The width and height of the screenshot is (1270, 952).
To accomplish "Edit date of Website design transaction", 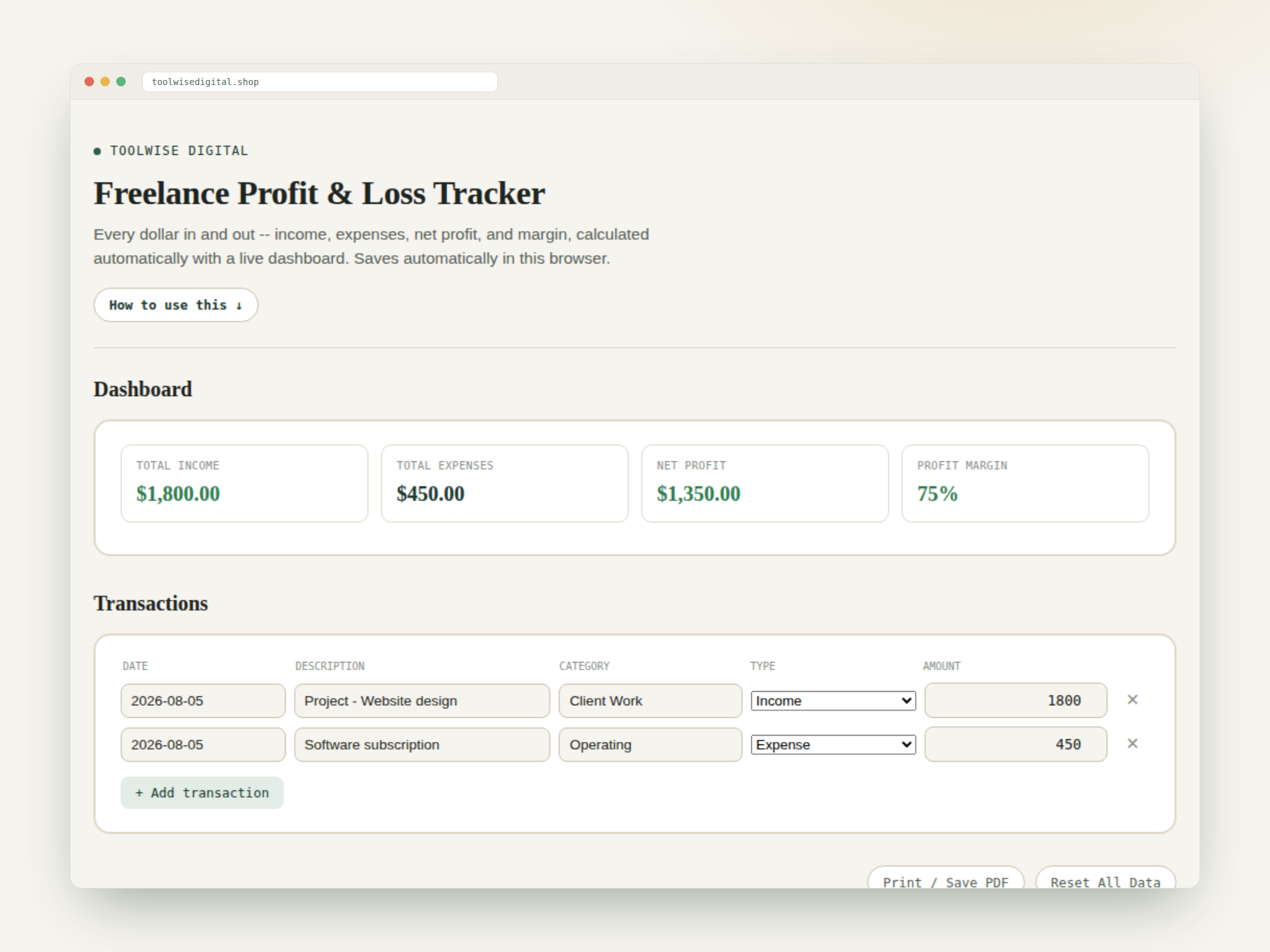I will tap(203, 701).
